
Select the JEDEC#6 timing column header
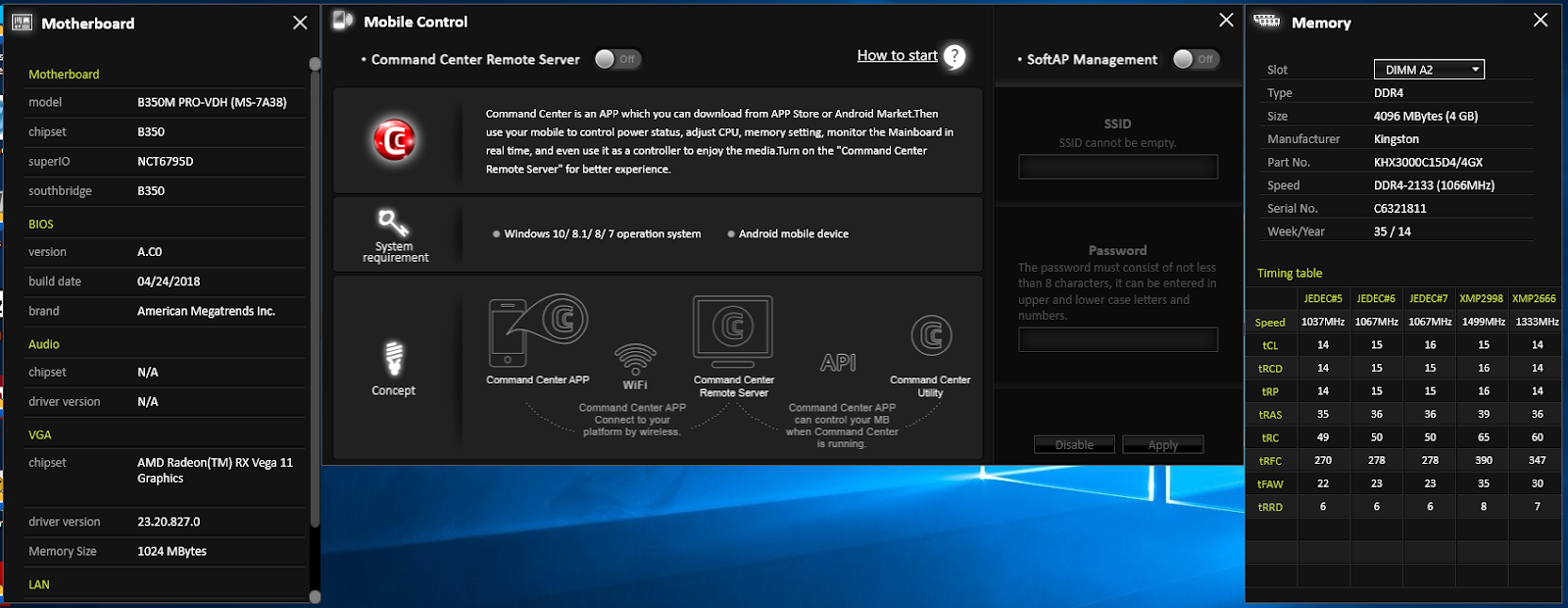coord(1376,298)
